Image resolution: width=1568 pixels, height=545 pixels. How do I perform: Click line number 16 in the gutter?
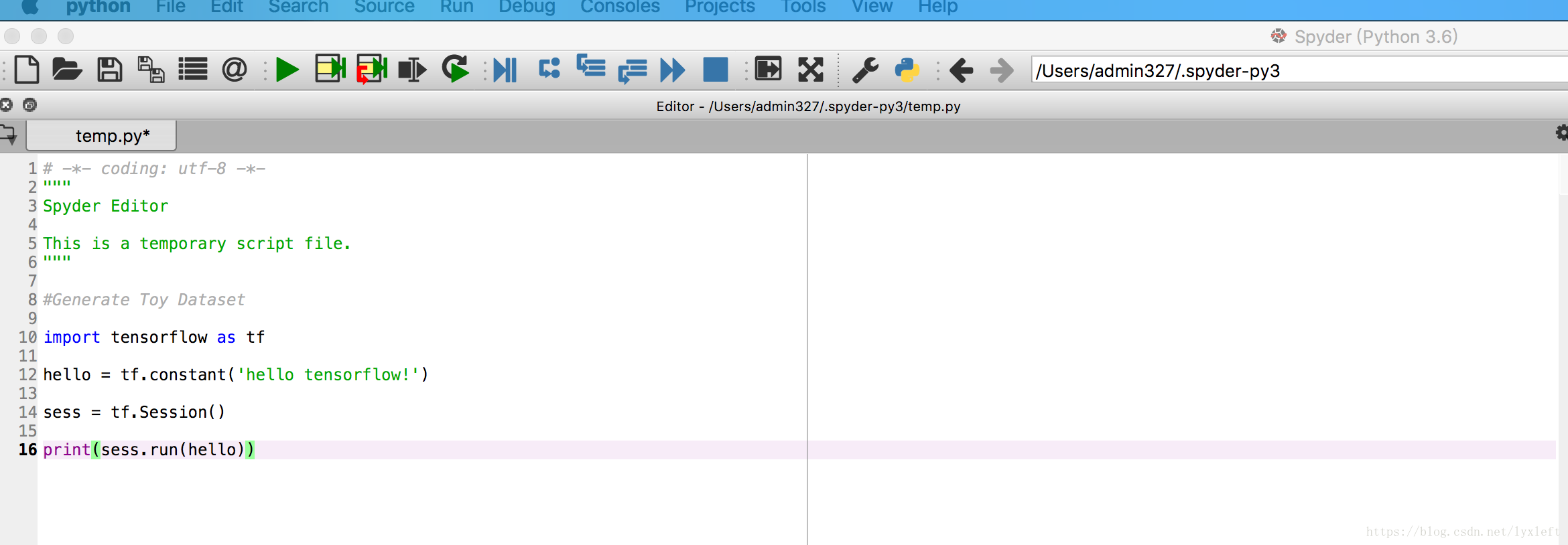[x=27, y=449]
